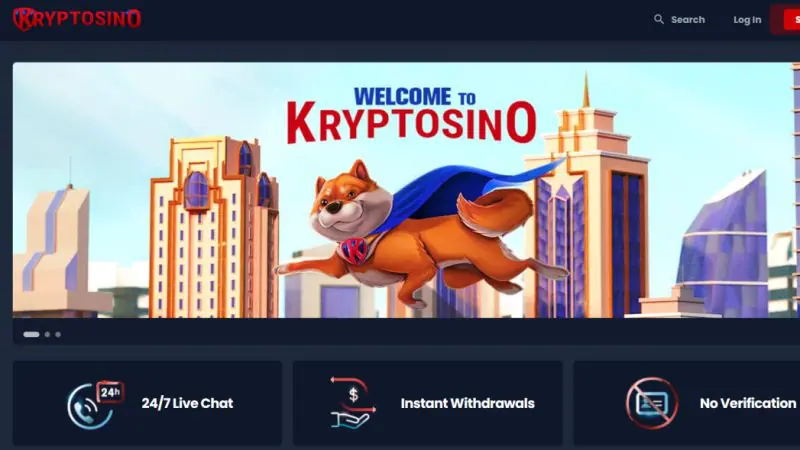This screenshot has height=450, width=800.
Task: Click the dollar hand withdrawals icon
Action: (353, 403)
